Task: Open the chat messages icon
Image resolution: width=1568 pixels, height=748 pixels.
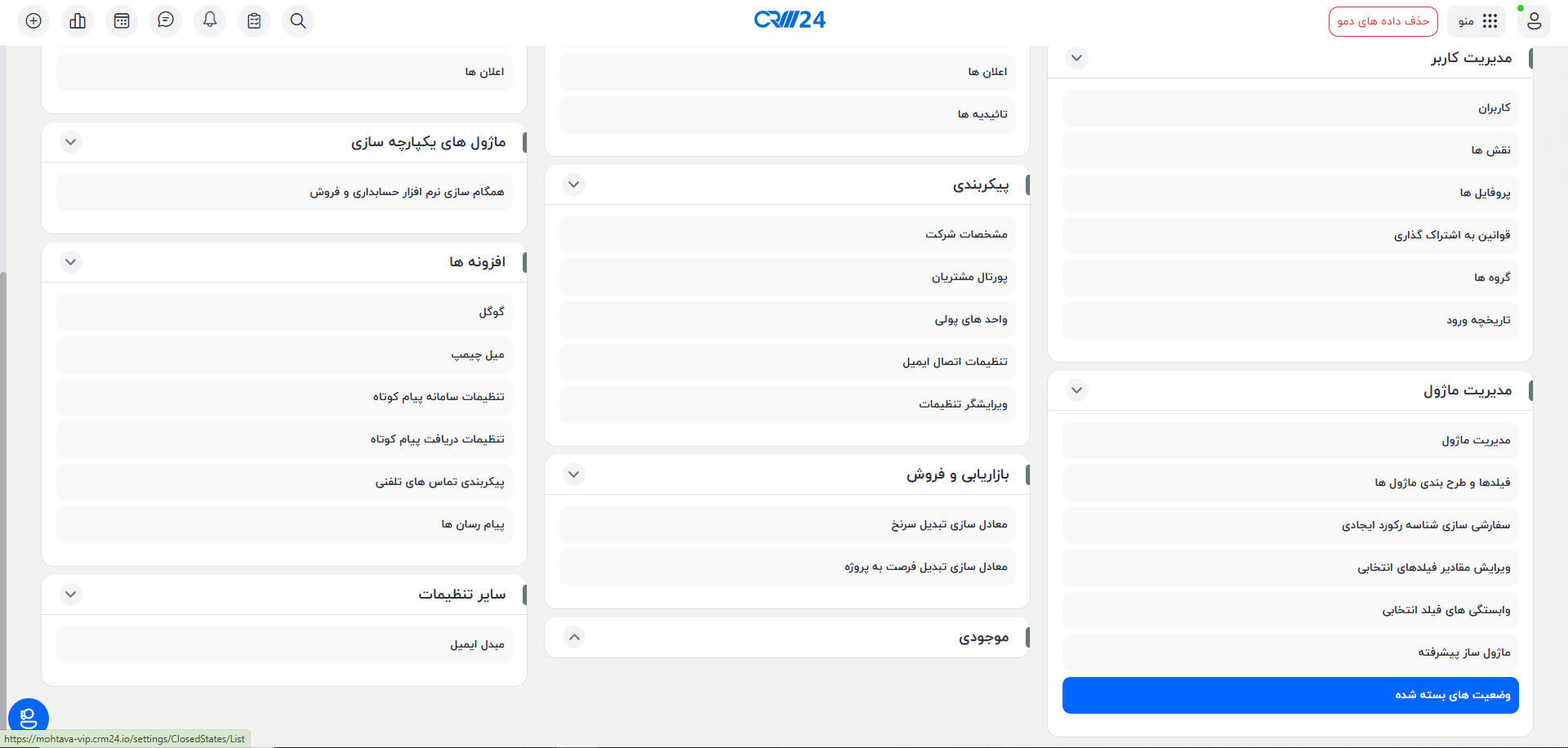Action: point(166,20)
